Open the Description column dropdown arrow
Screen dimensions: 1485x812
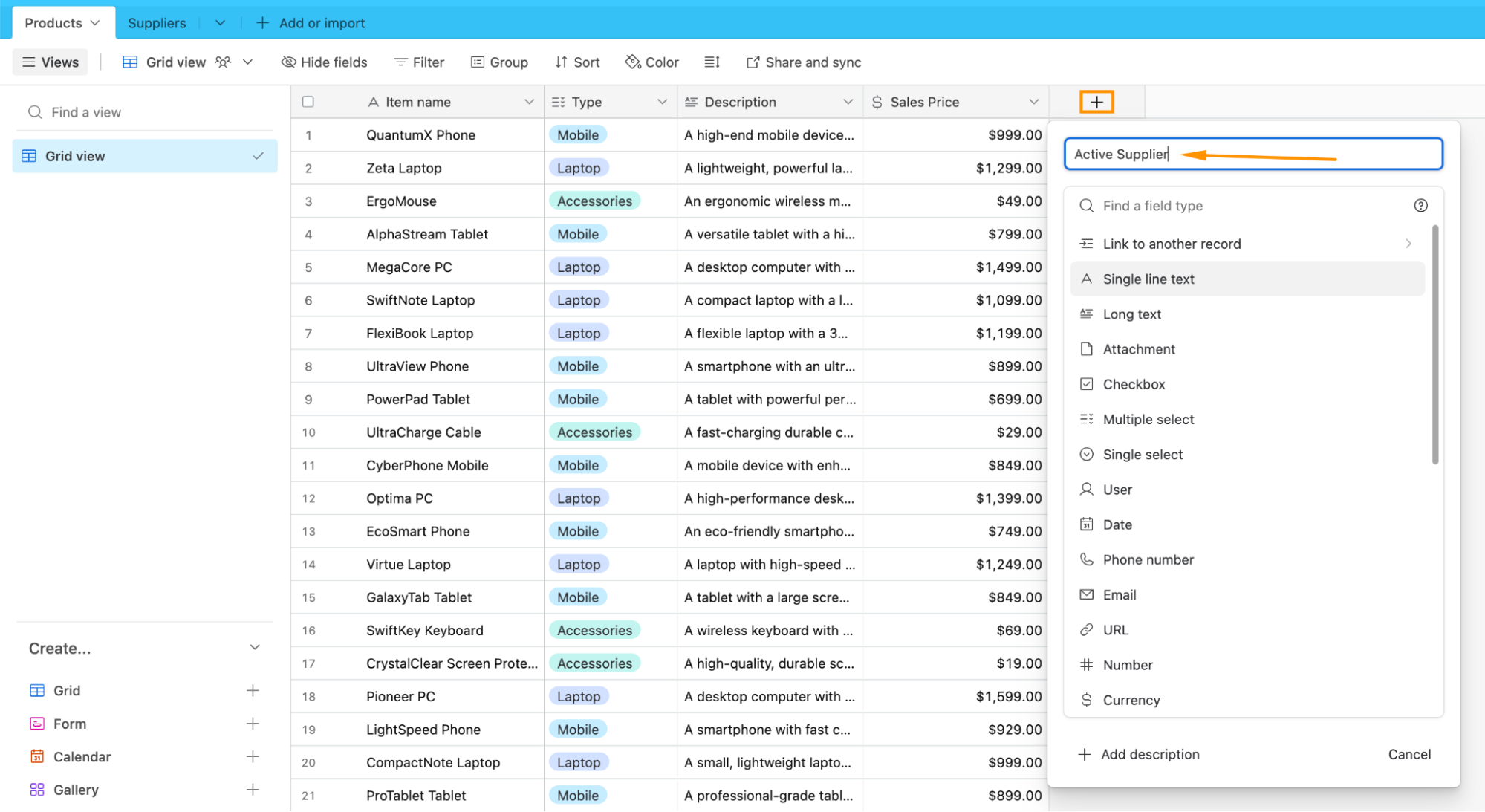[848, 102]
